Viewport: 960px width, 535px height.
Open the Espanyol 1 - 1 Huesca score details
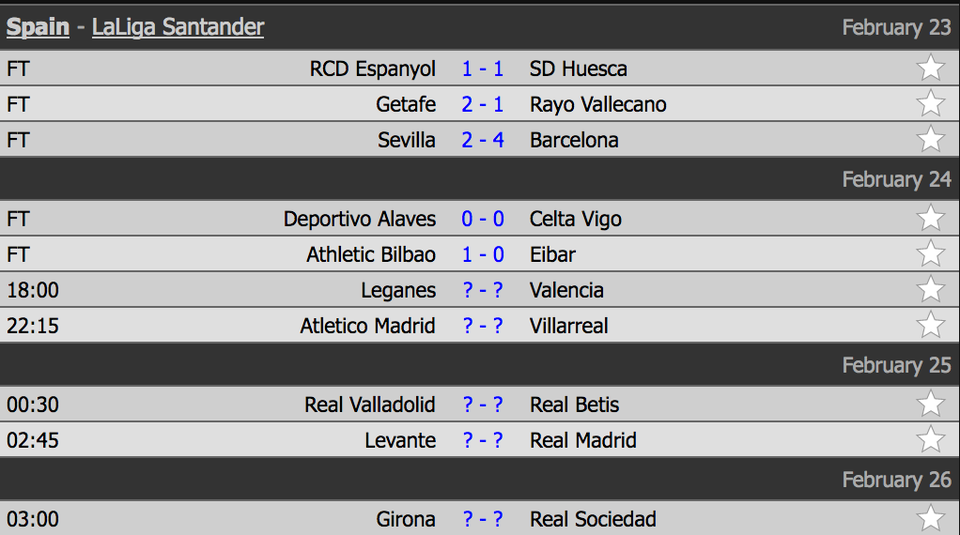pyautogui.click(x=482, y=69)
